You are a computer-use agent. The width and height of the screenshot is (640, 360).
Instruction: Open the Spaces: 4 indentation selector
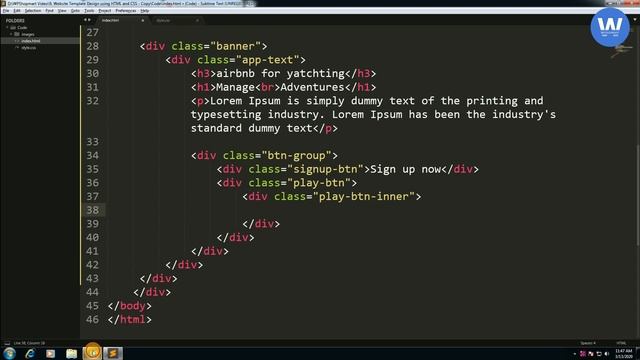click(x=588, y=343)
